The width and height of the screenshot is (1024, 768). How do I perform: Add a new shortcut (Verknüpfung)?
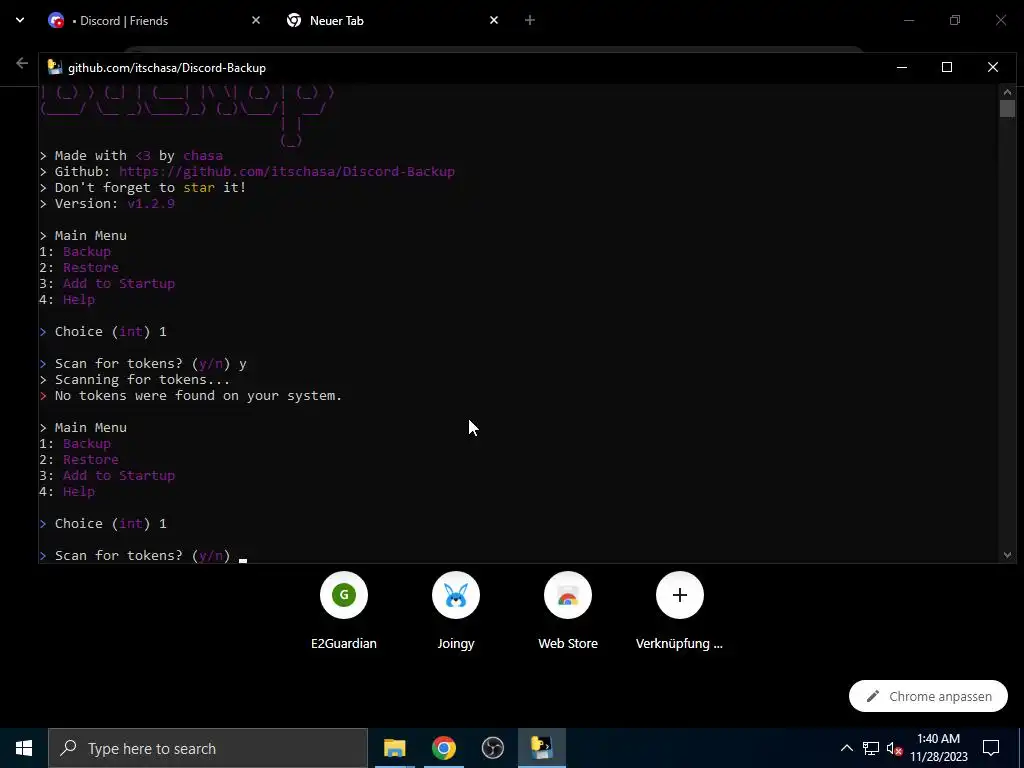680,611
